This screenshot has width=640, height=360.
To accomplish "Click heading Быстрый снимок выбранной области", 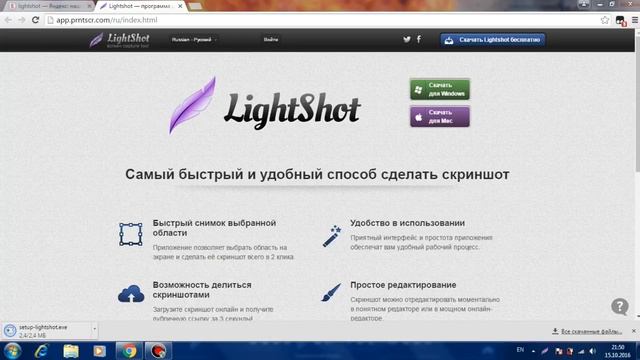I will [x=214, y=228].
